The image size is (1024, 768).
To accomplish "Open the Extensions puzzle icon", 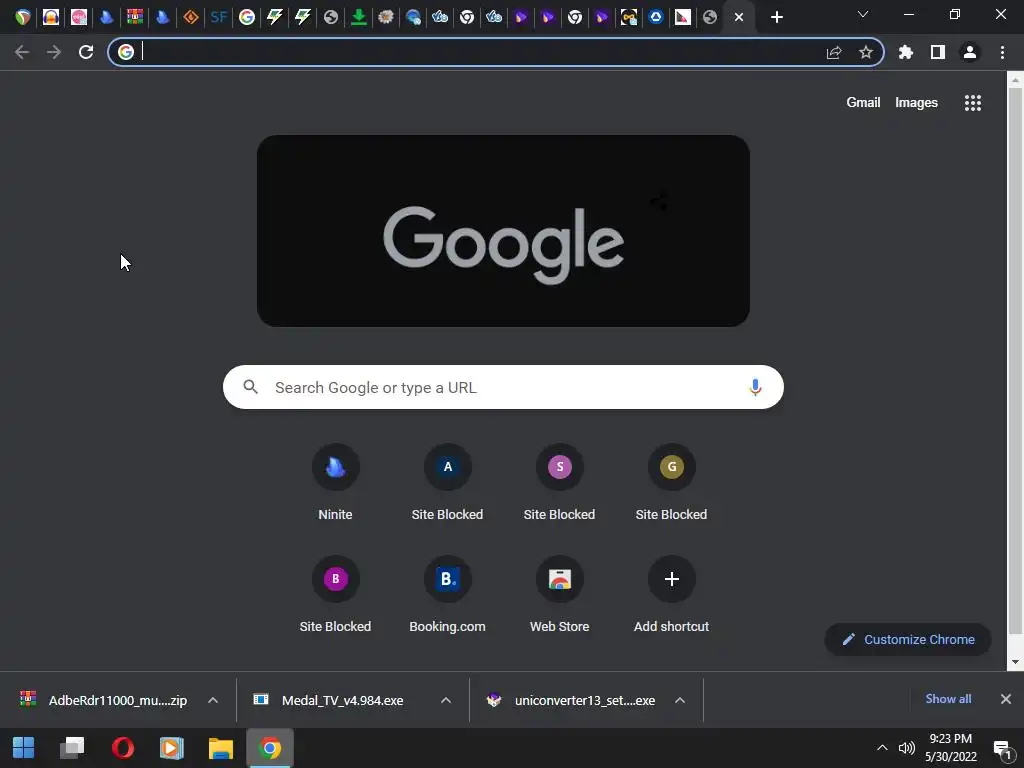I will tap(906, 52).
